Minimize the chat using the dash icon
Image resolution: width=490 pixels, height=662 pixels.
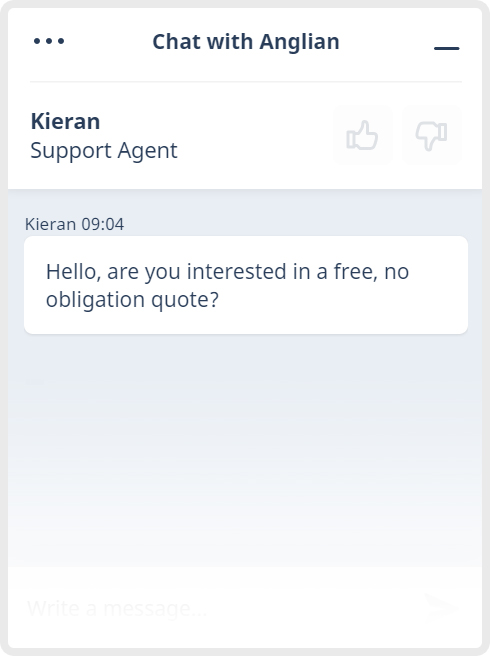(x=447, y=48)
